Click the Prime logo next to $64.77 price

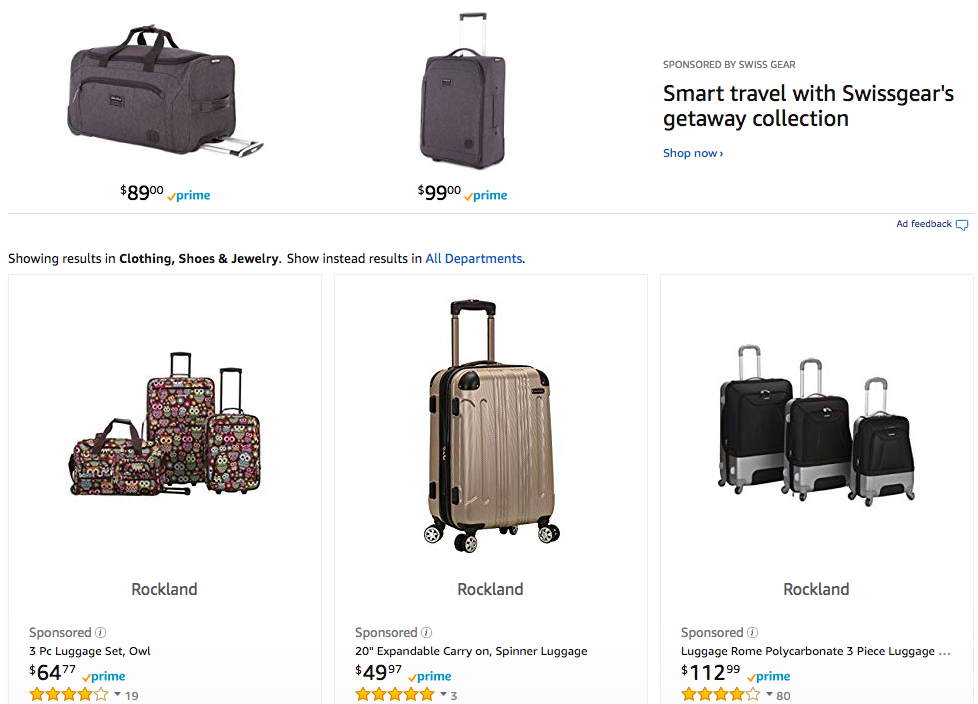point(104,677)
